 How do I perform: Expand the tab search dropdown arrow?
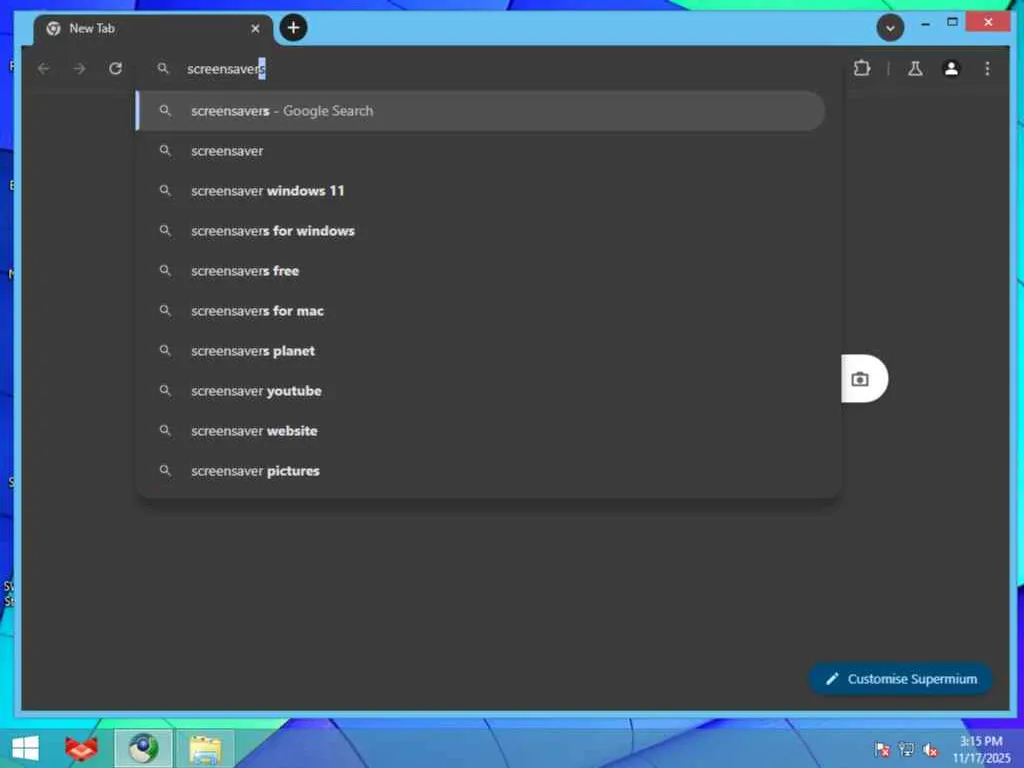[889, 28]
